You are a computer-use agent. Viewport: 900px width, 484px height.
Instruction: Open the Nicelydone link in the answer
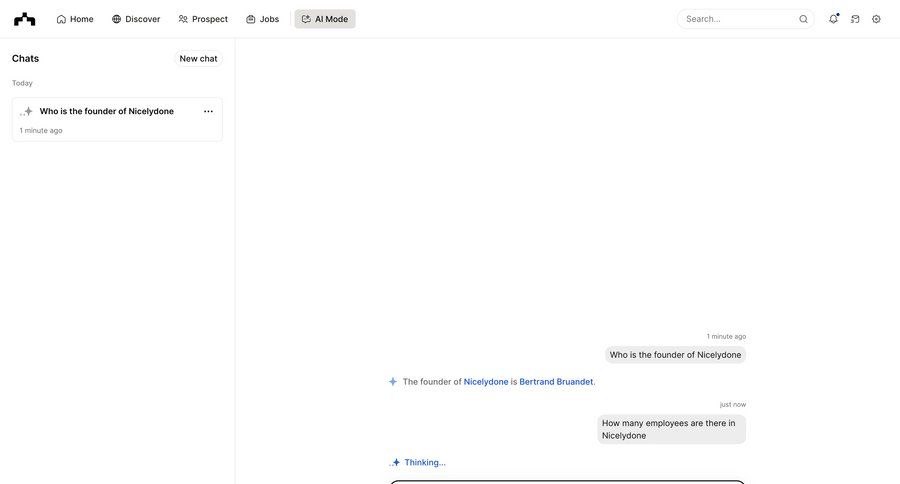[486, 382]
